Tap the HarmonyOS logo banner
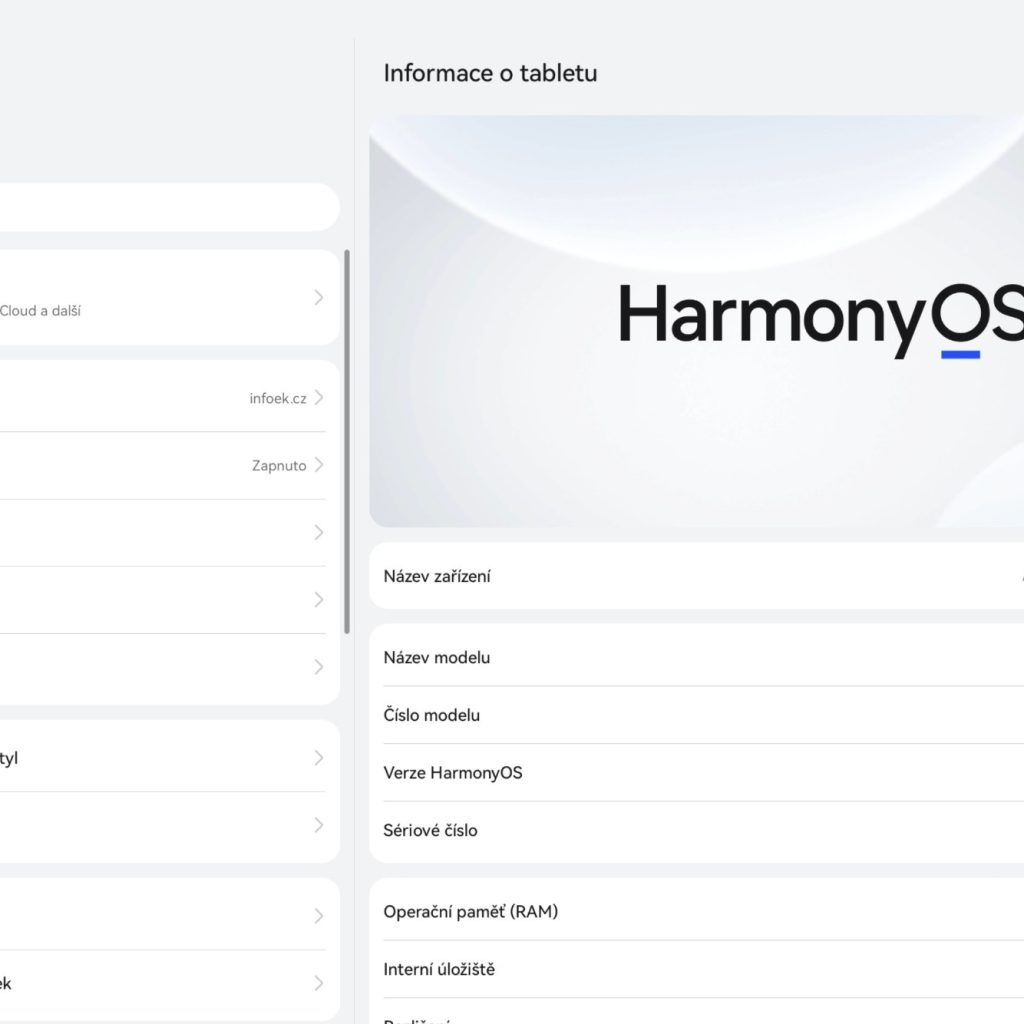Image resolution: width=1024 pixels, height=1024 pixels. [697, 320]
